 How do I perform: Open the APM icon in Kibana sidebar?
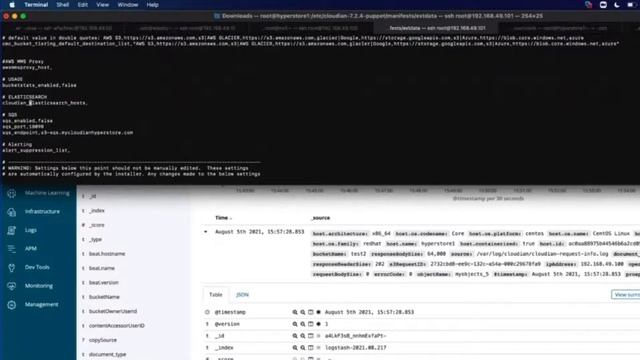coord(11,249)
